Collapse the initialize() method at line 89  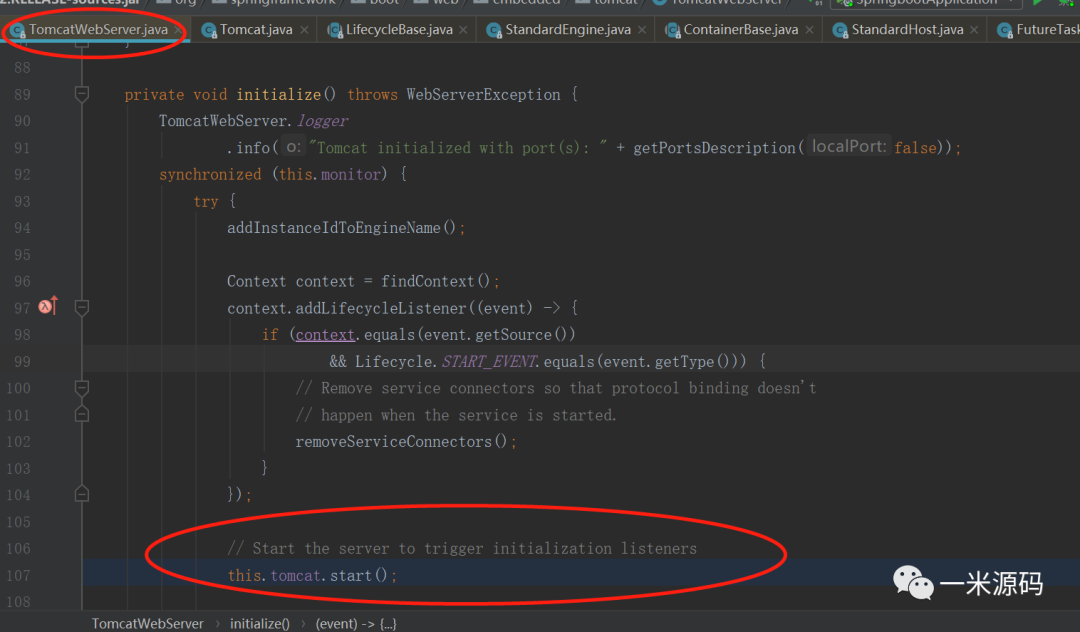tap(82, 94)
